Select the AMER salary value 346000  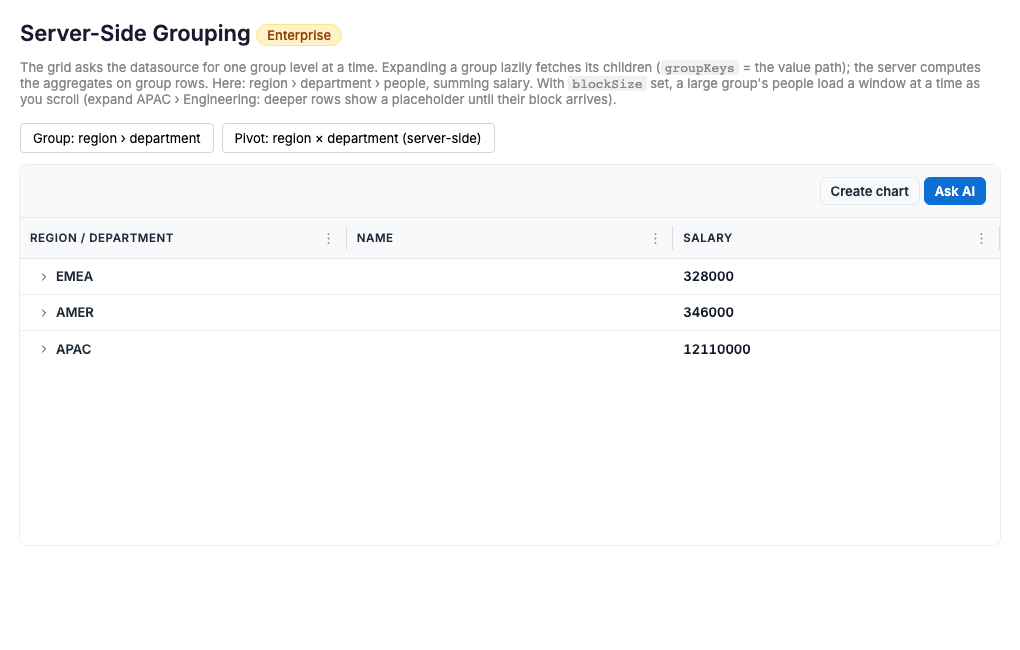point(708,312)
